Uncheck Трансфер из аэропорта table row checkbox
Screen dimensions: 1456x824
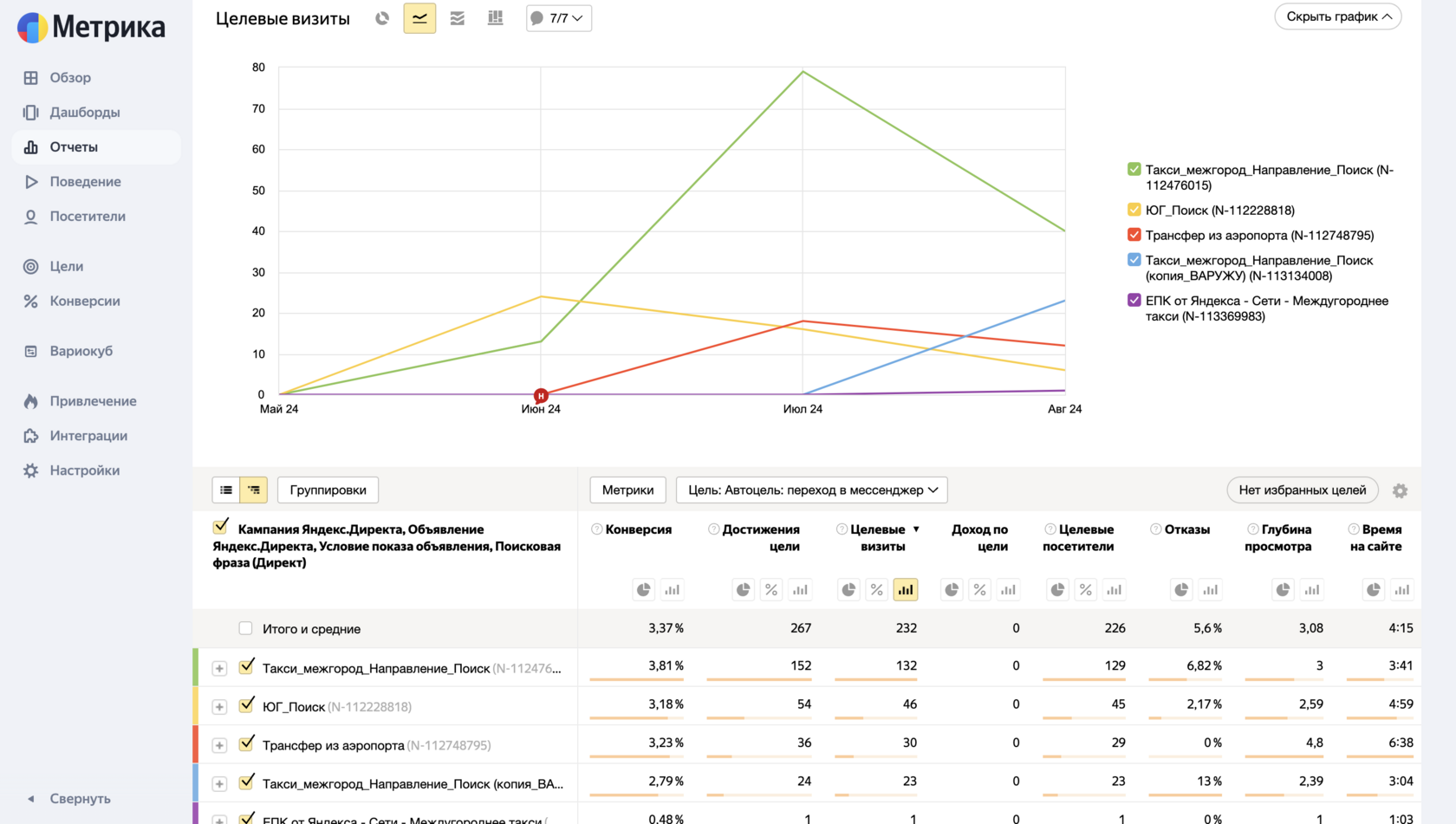point(247,743)
